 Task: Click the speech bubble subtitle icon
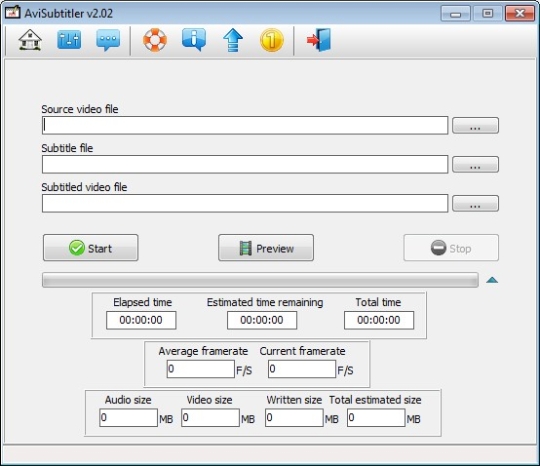pos(108,40)
